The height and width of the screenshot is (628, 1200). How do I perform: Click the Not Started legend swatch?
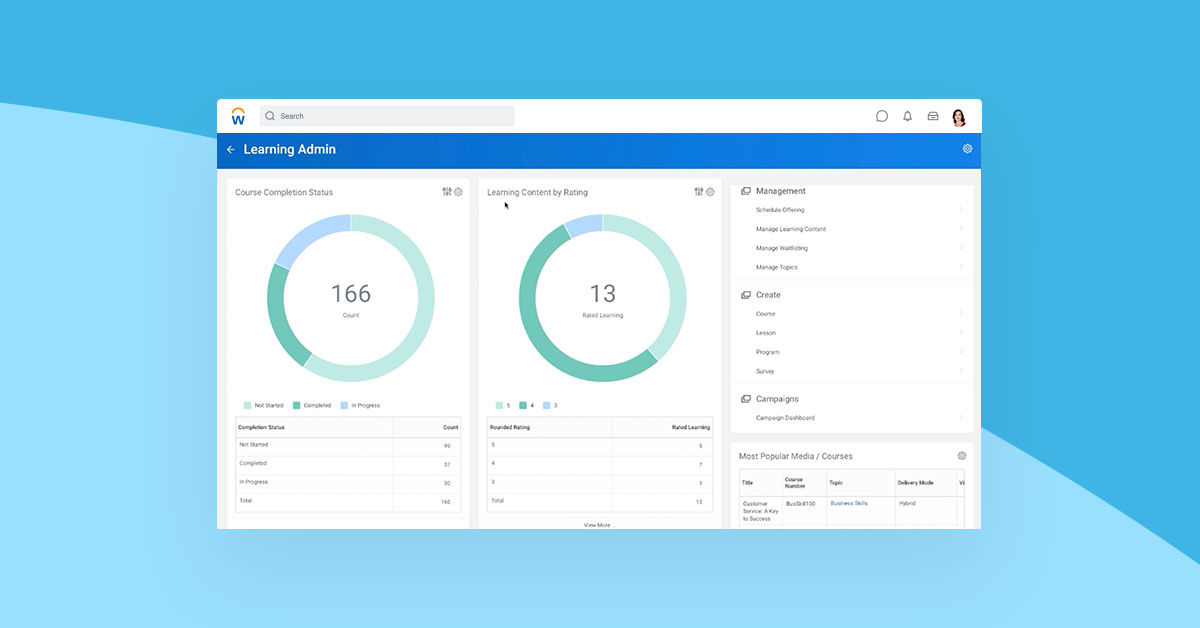[x=247, y=405]
